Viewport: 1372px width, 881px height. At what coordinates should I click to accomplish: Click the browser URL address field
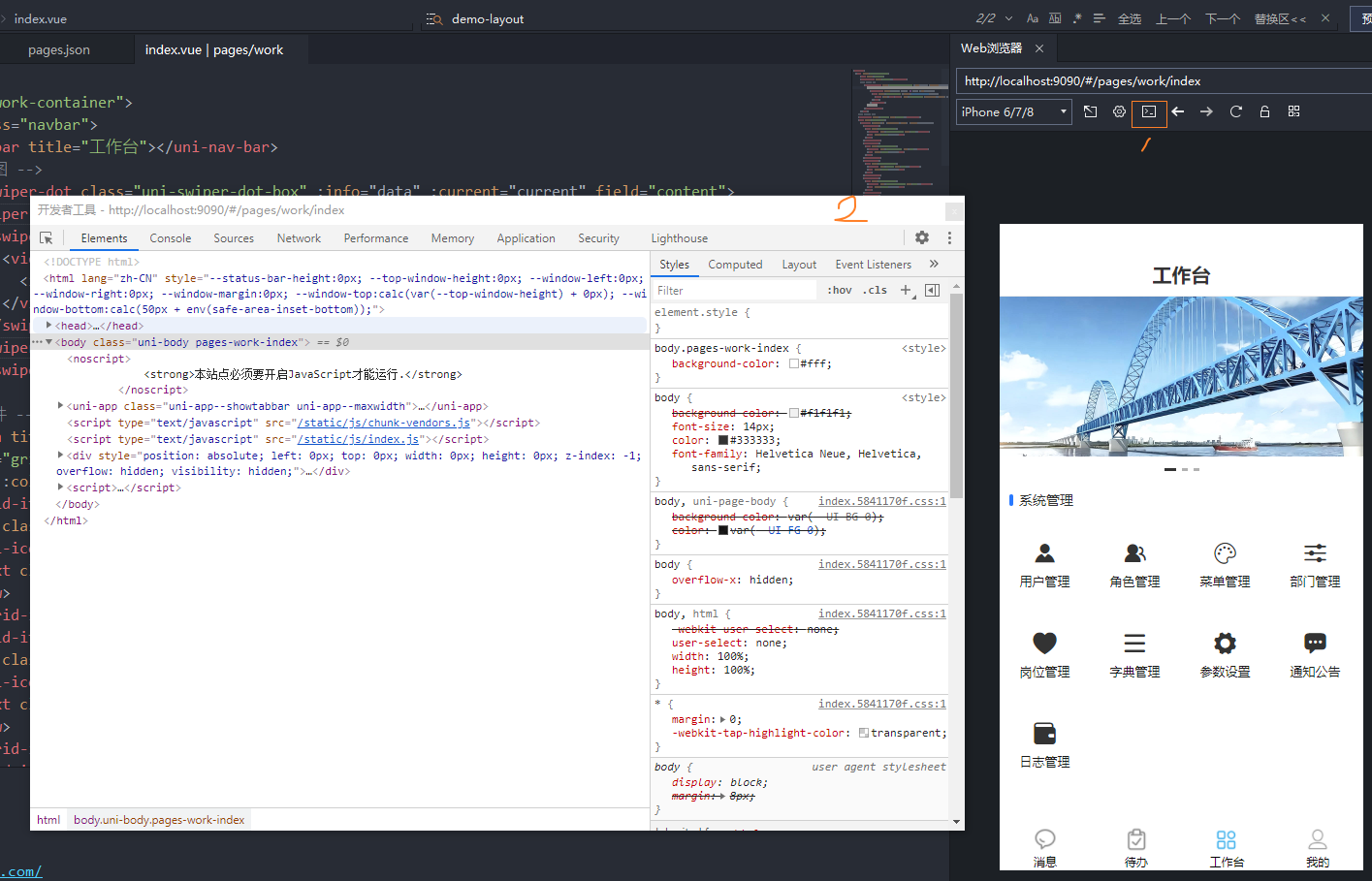pyautogui.click(x=1164, y=81)
